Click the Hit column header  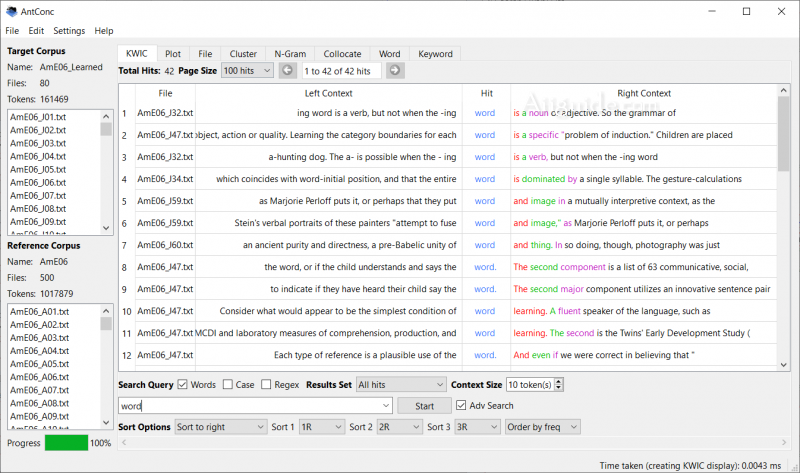pyautogui.click(x=487, y=93)
